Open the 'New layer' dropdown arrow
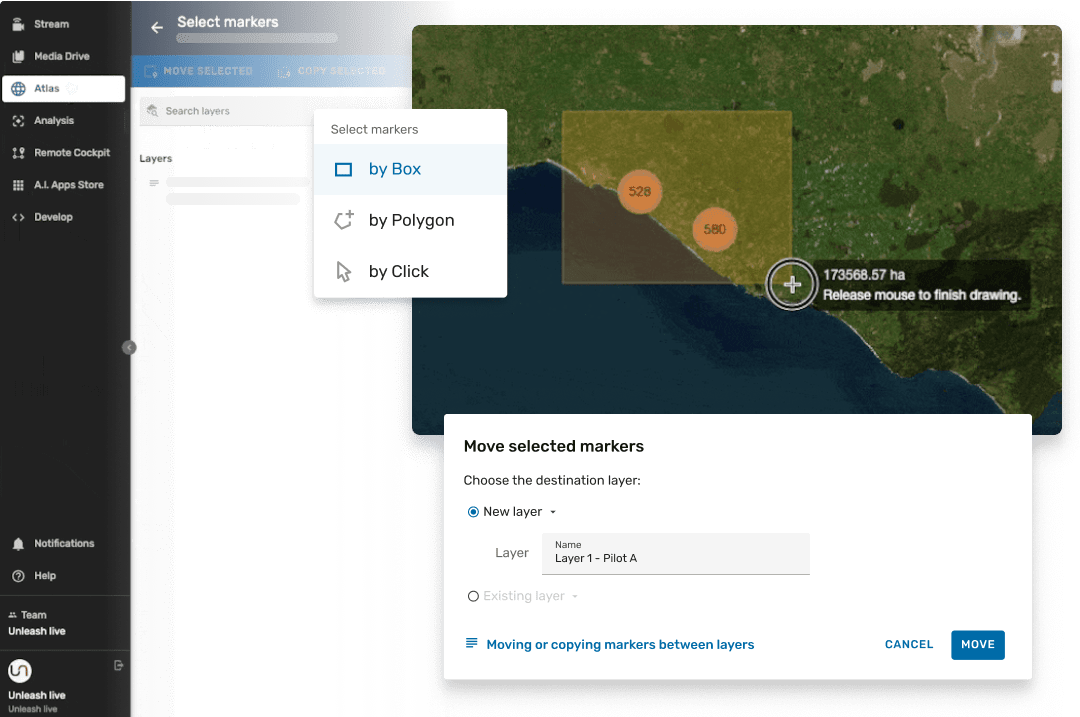Viewport: 1080px width, 717px height. coord(553,511)
